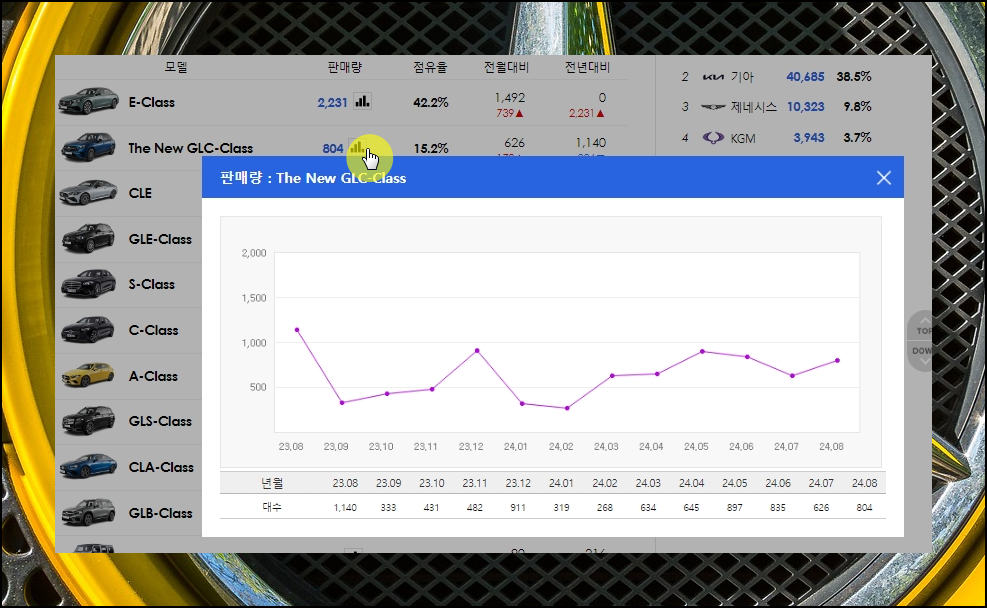
Task: Open The New GLC-Class model link
Action: [191, 148]
